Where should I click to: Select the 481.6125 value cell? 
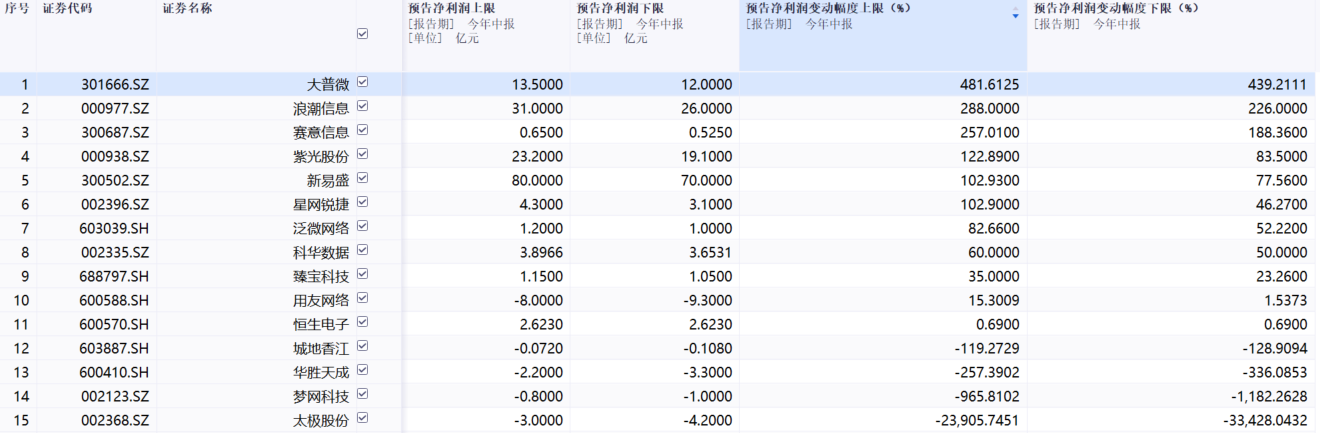tap(883, 84)
